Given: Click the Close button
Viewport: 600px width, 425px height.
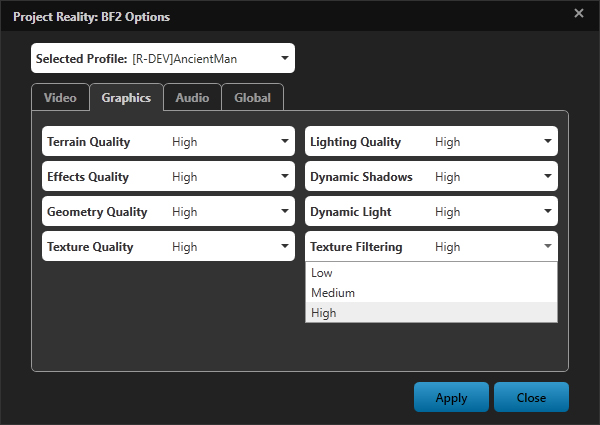Looking at the screenshot, I should 531,397.
